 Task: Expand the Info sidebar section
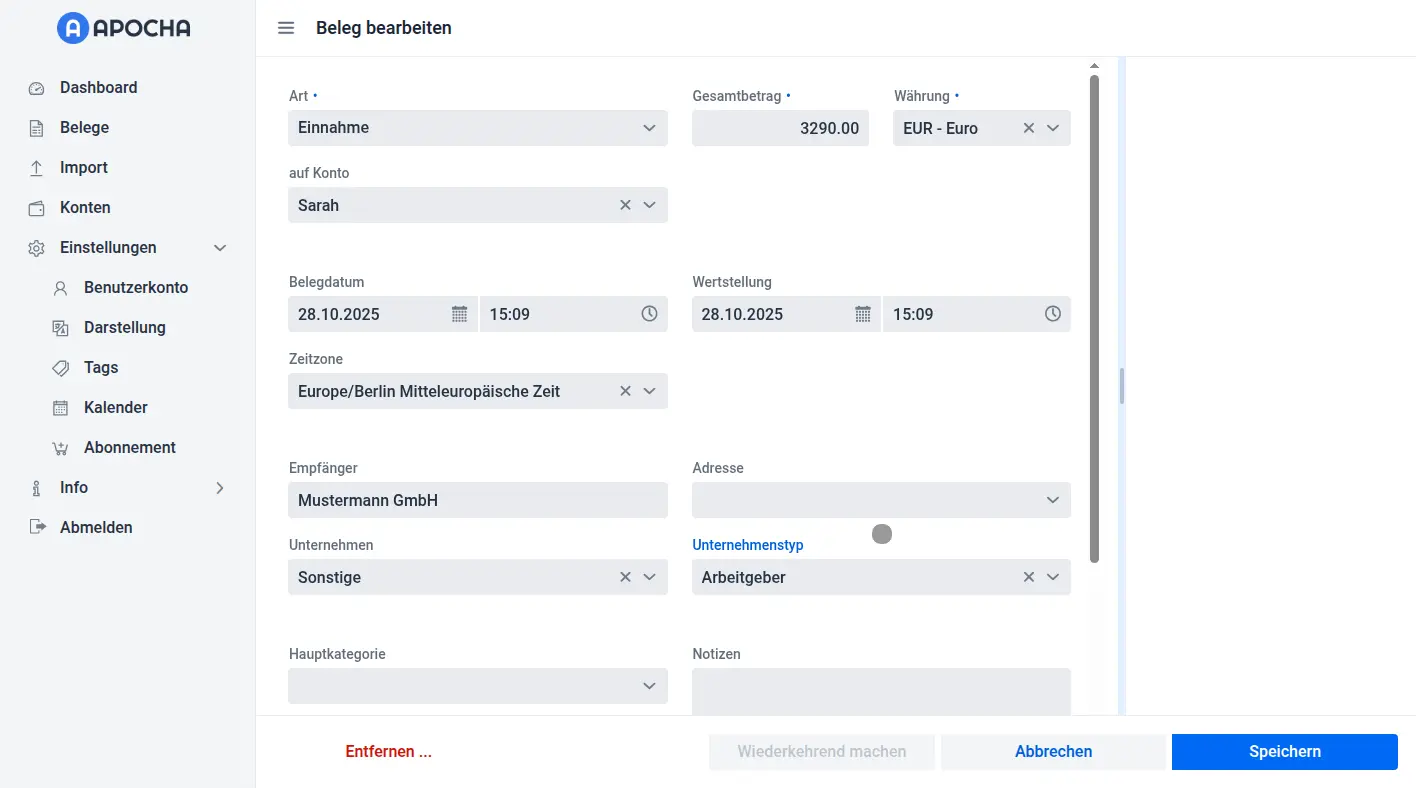[220, 488]
